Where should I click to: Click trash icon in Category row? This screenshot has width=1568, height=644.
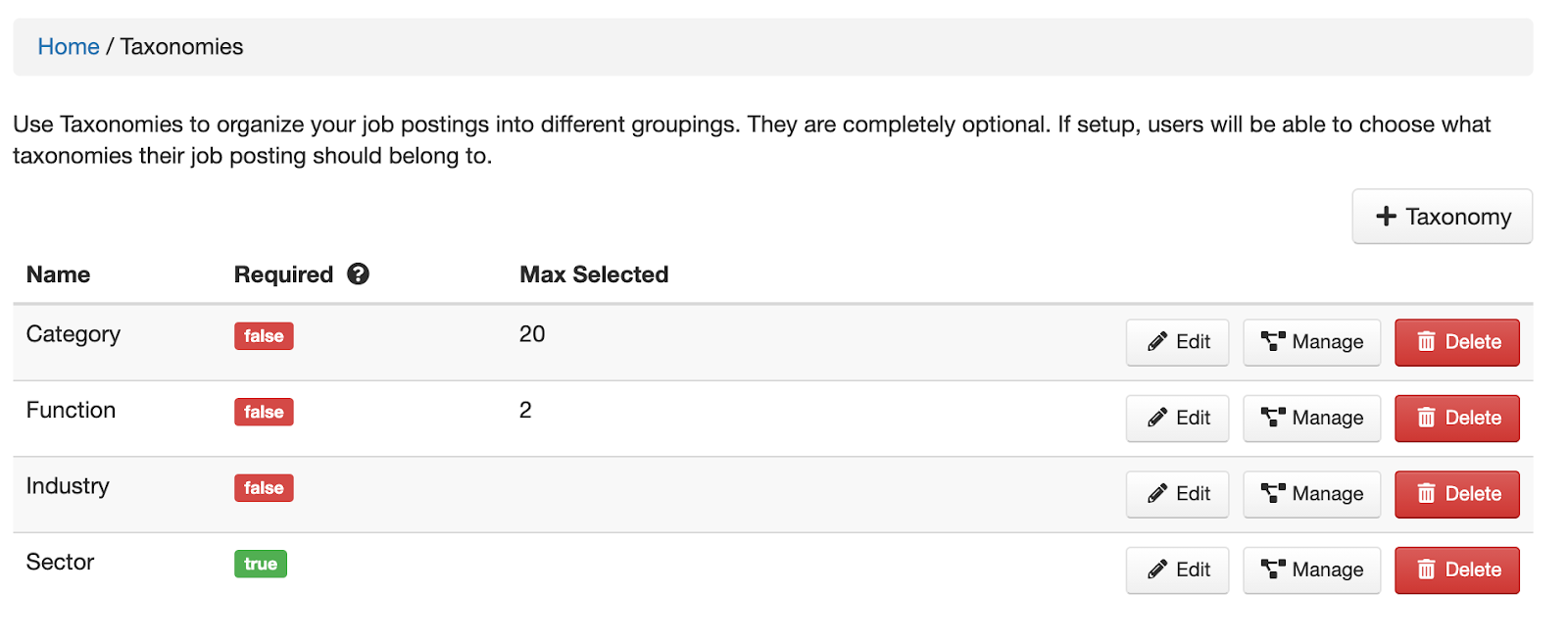1426,342
